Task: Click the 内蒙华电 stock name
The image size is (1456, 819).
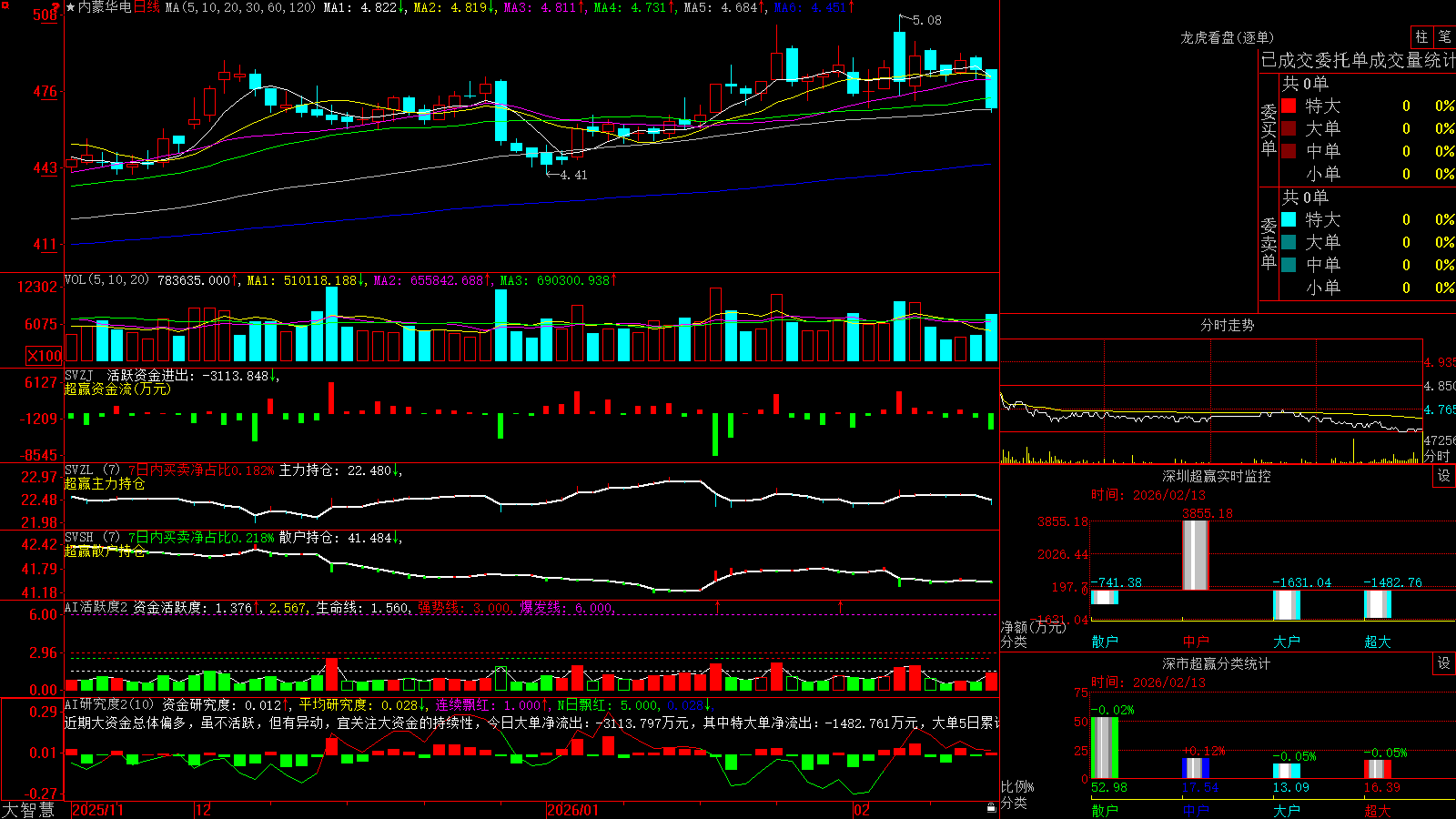Action: tap(105, 7)
